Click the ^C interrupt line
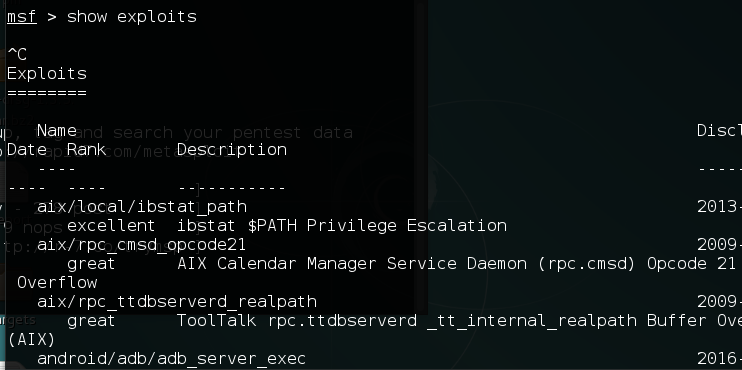Image resolution: width=742 pixels, height=370 pixels. (x=17, y=55)
